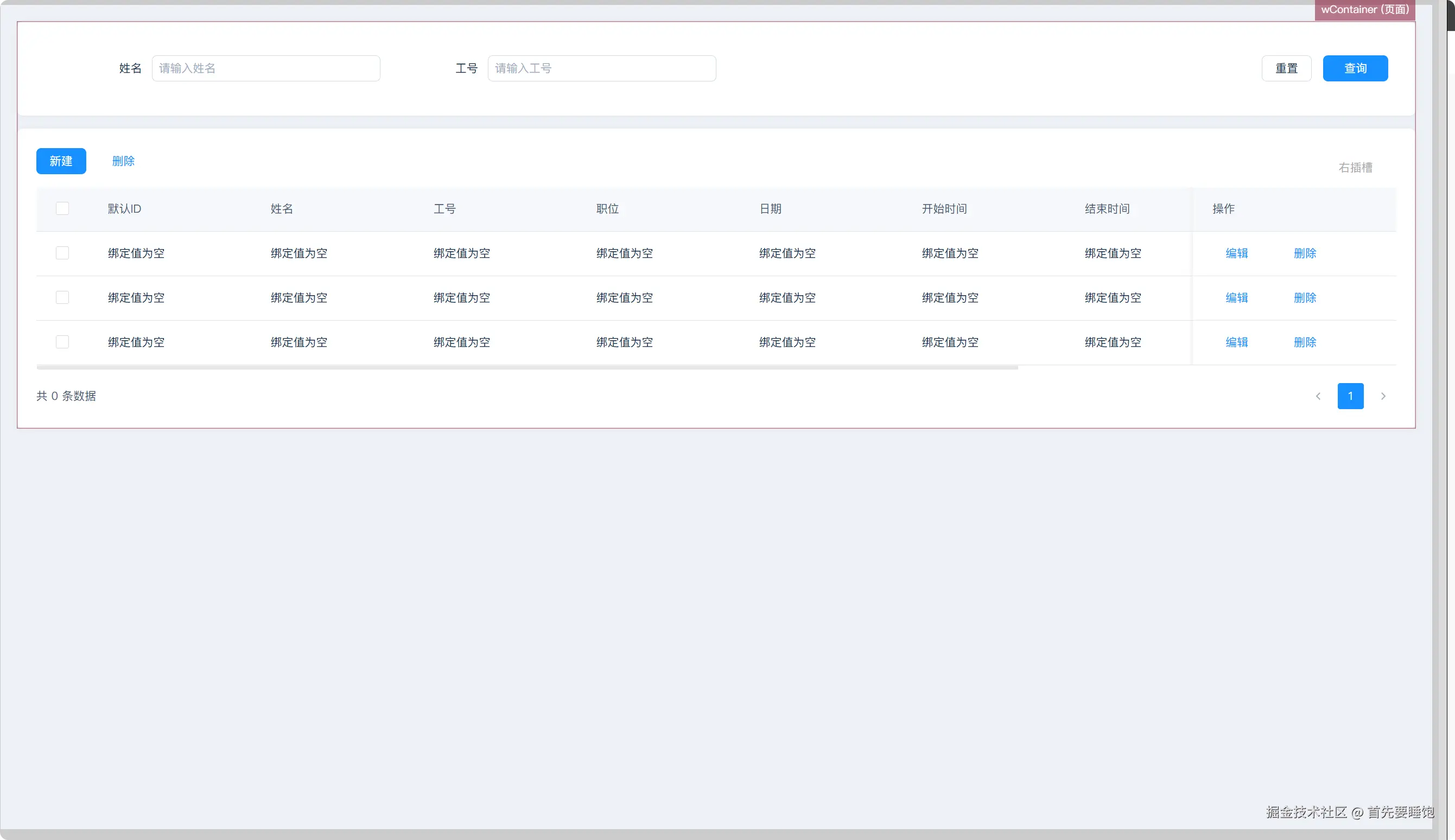This screenshot has width=1455, height=840.
Task: Toggle the select-all header checkbox
Action: (x=62, y=208)
